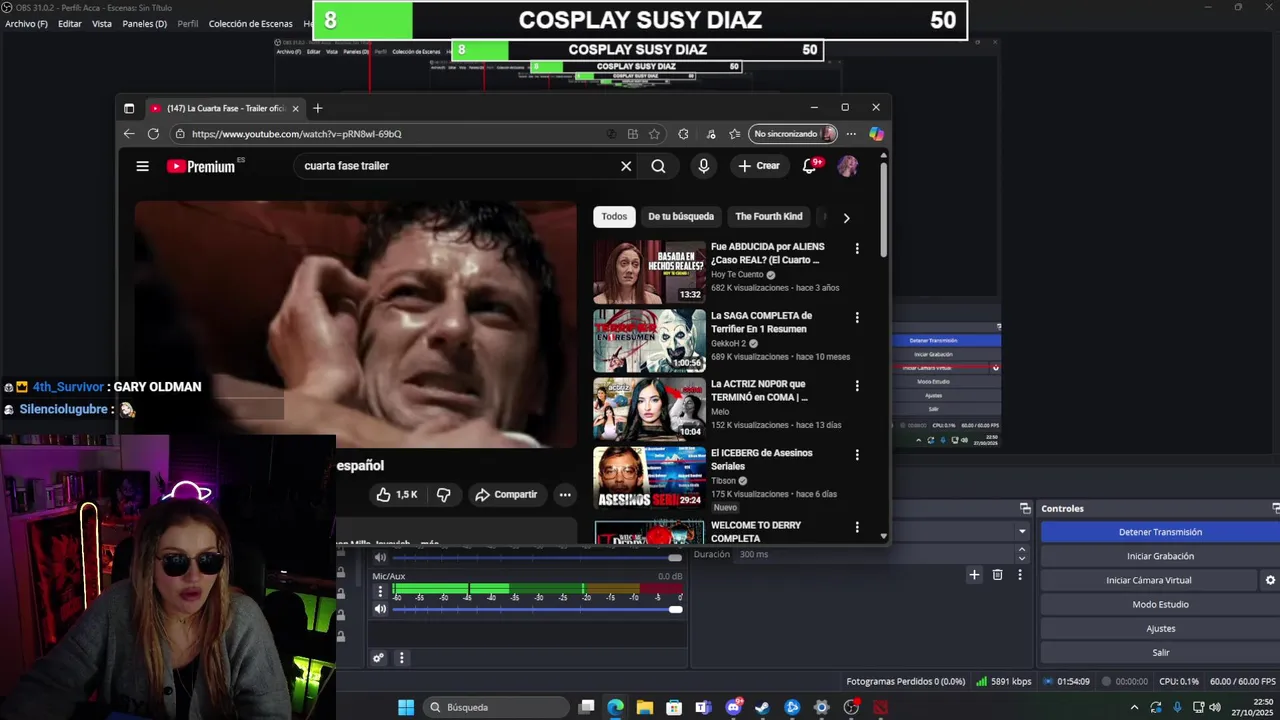
Task: Dislike the video thumbs down
Action: coord(443,495)
